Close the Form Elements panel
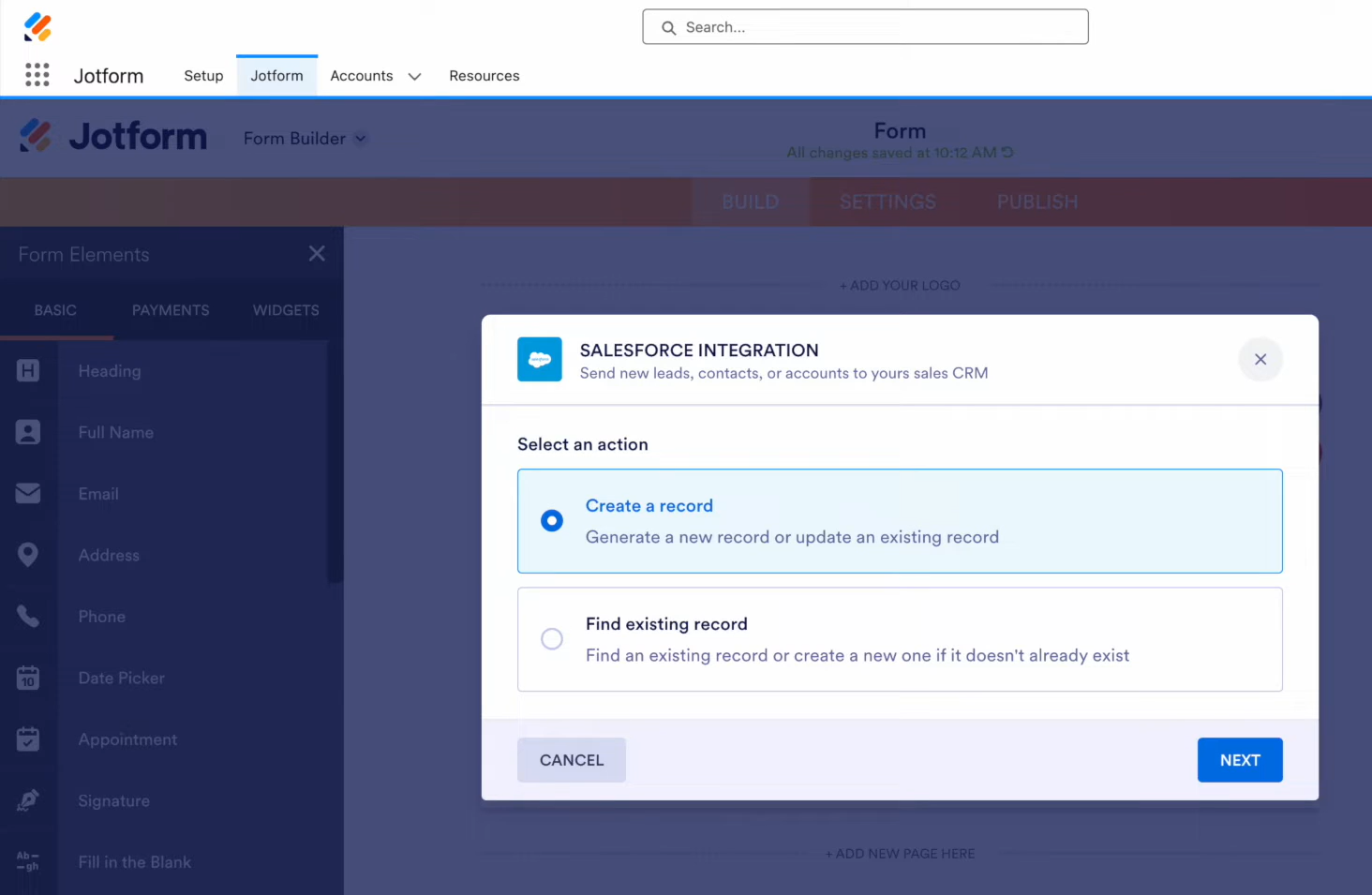This screenshot has height=895, width=1372. [317, 254]
